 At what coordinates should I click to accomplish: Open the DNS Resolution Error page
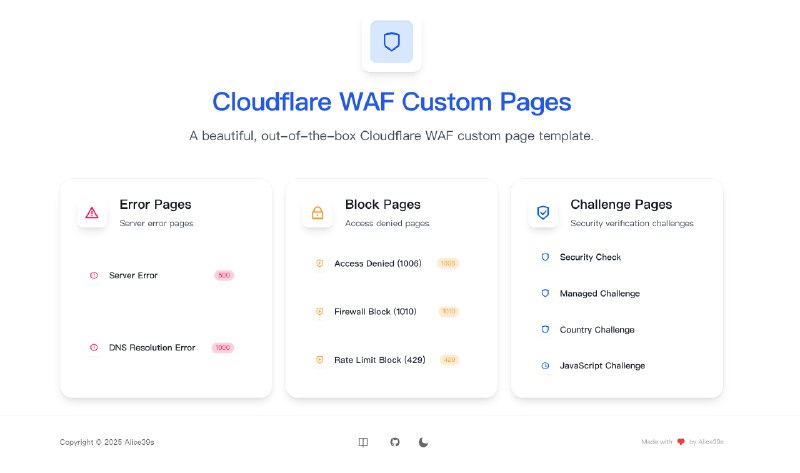[151, 348]
